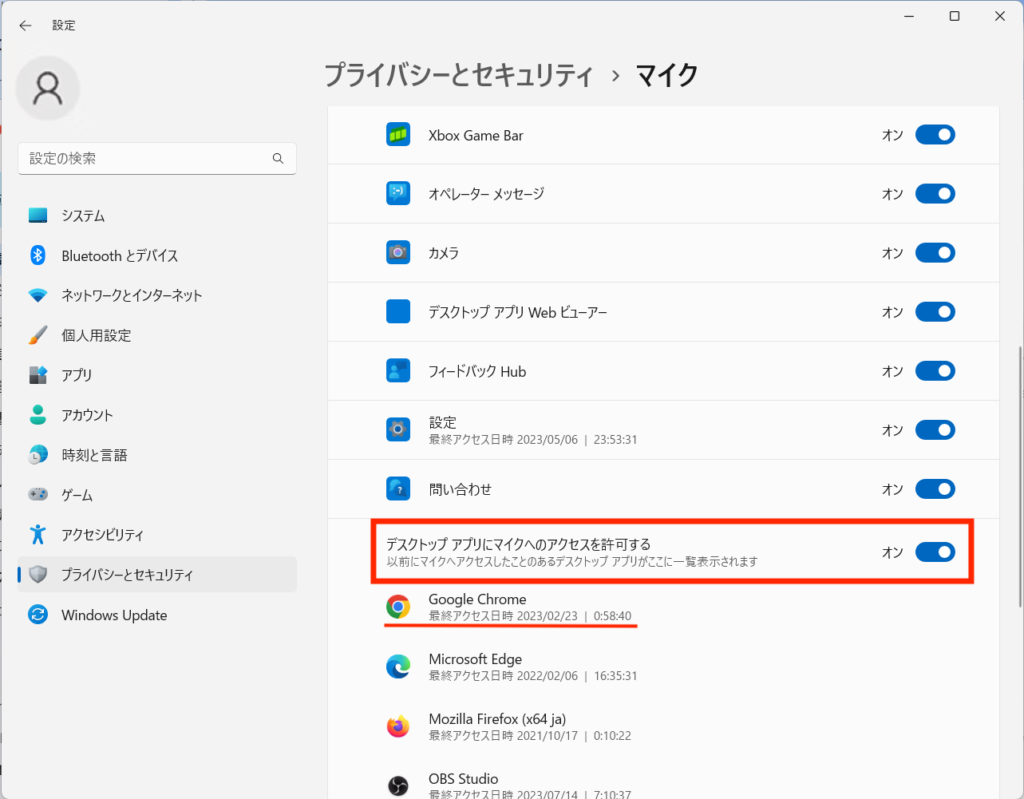Click the Google Chrome icon in desktop apps list
1024x799 pixels.
(398, 607)
